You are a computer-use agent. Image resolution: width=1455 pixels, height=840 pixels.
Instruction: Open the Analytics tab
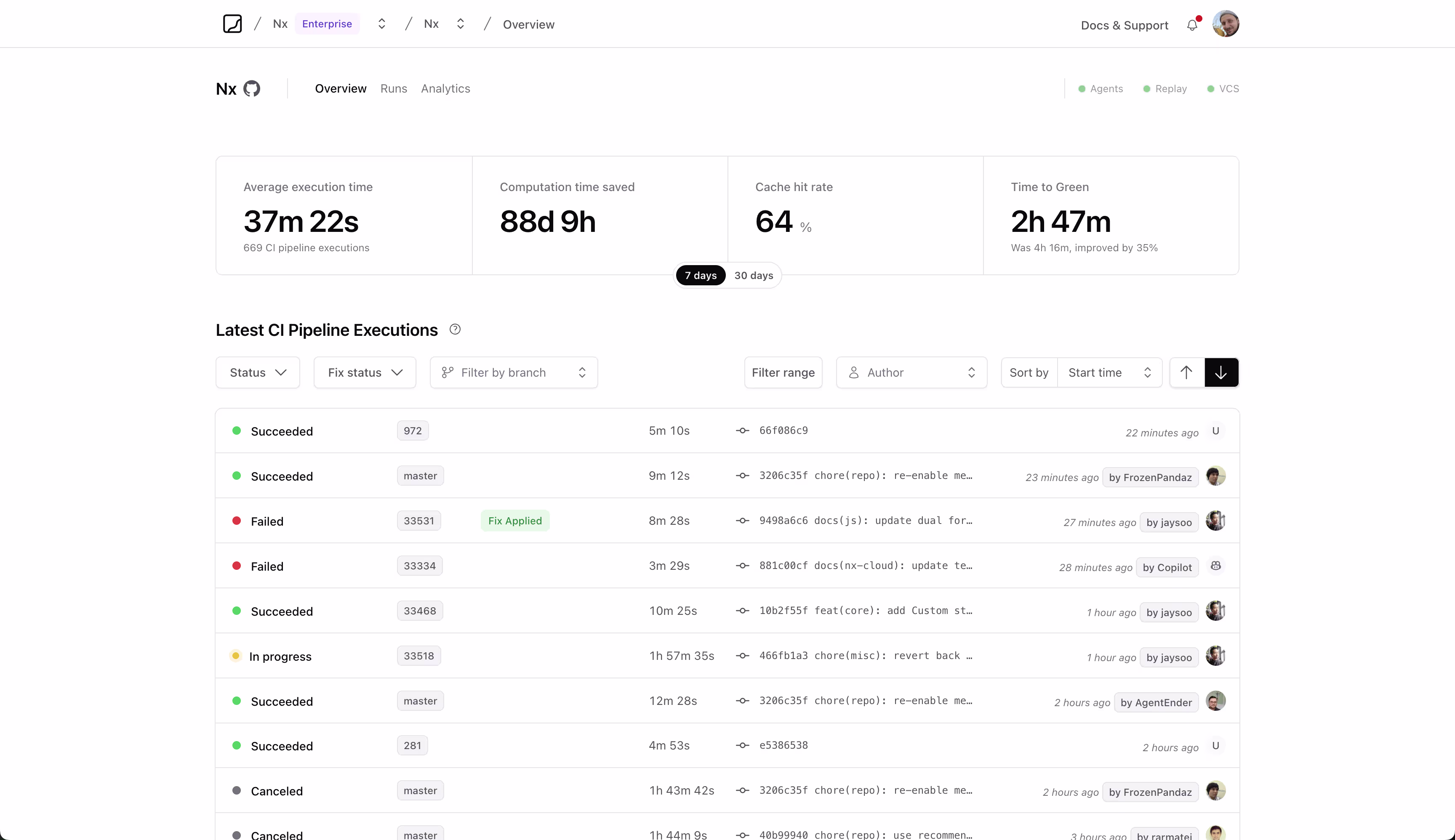445,88
